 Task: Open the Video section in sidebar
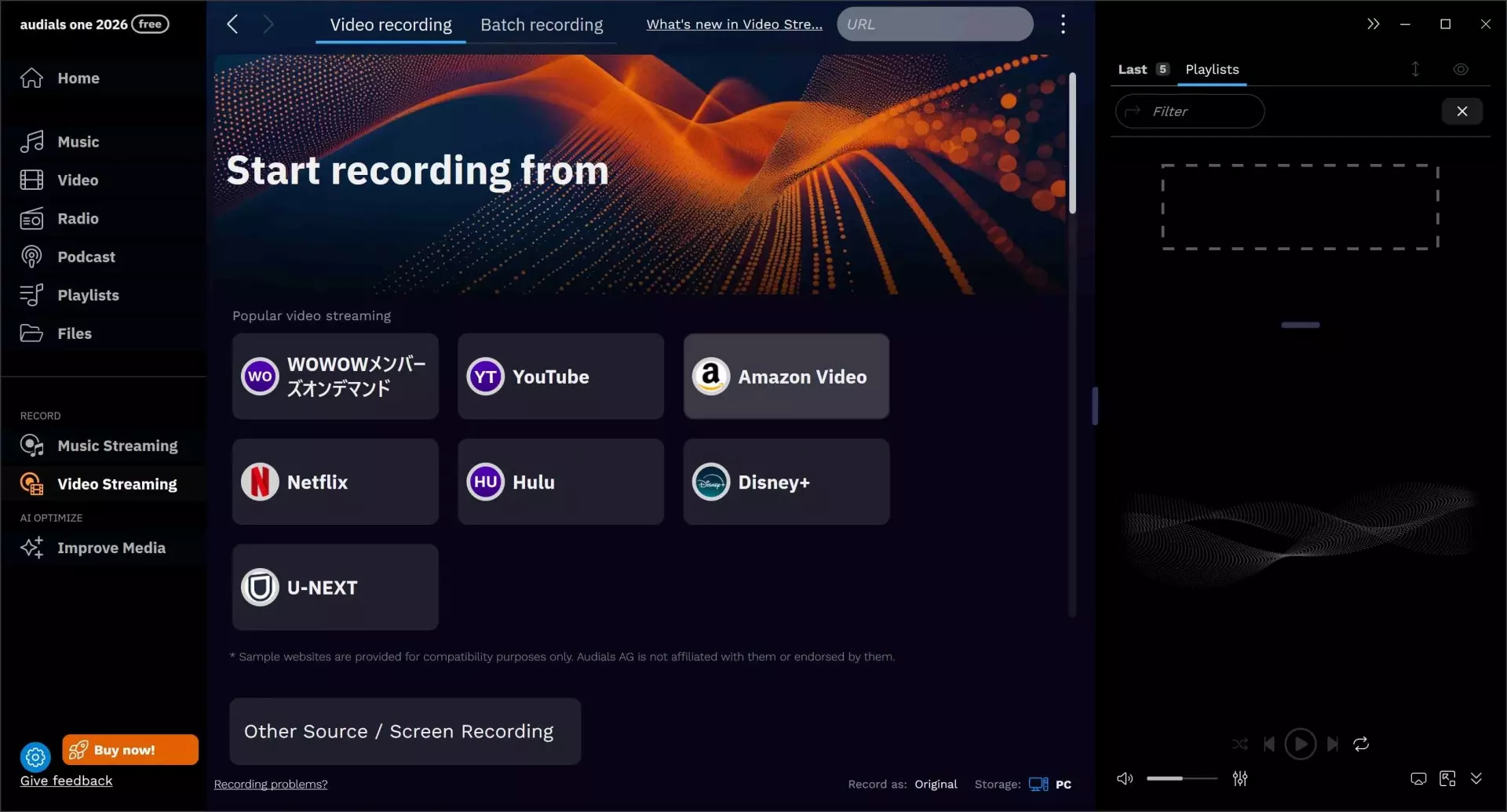[60, 180]
